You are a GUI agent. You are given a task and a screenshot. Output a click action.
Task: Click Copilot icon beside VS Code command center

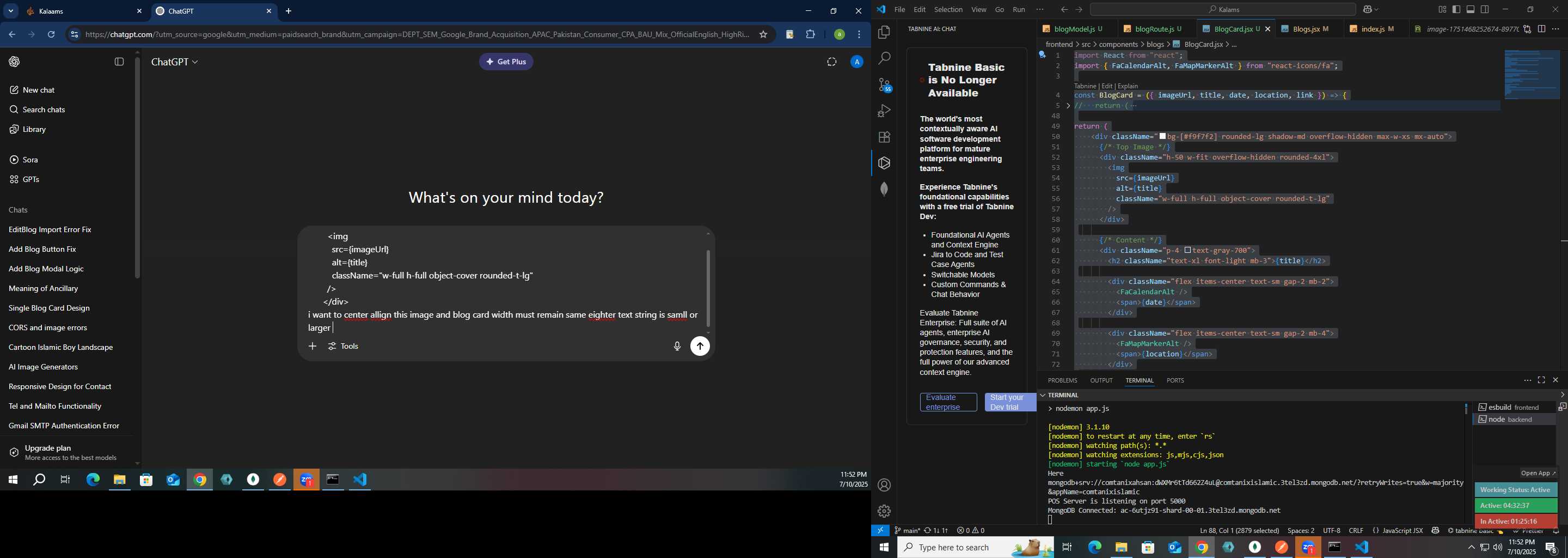[x=1367, y=10]
